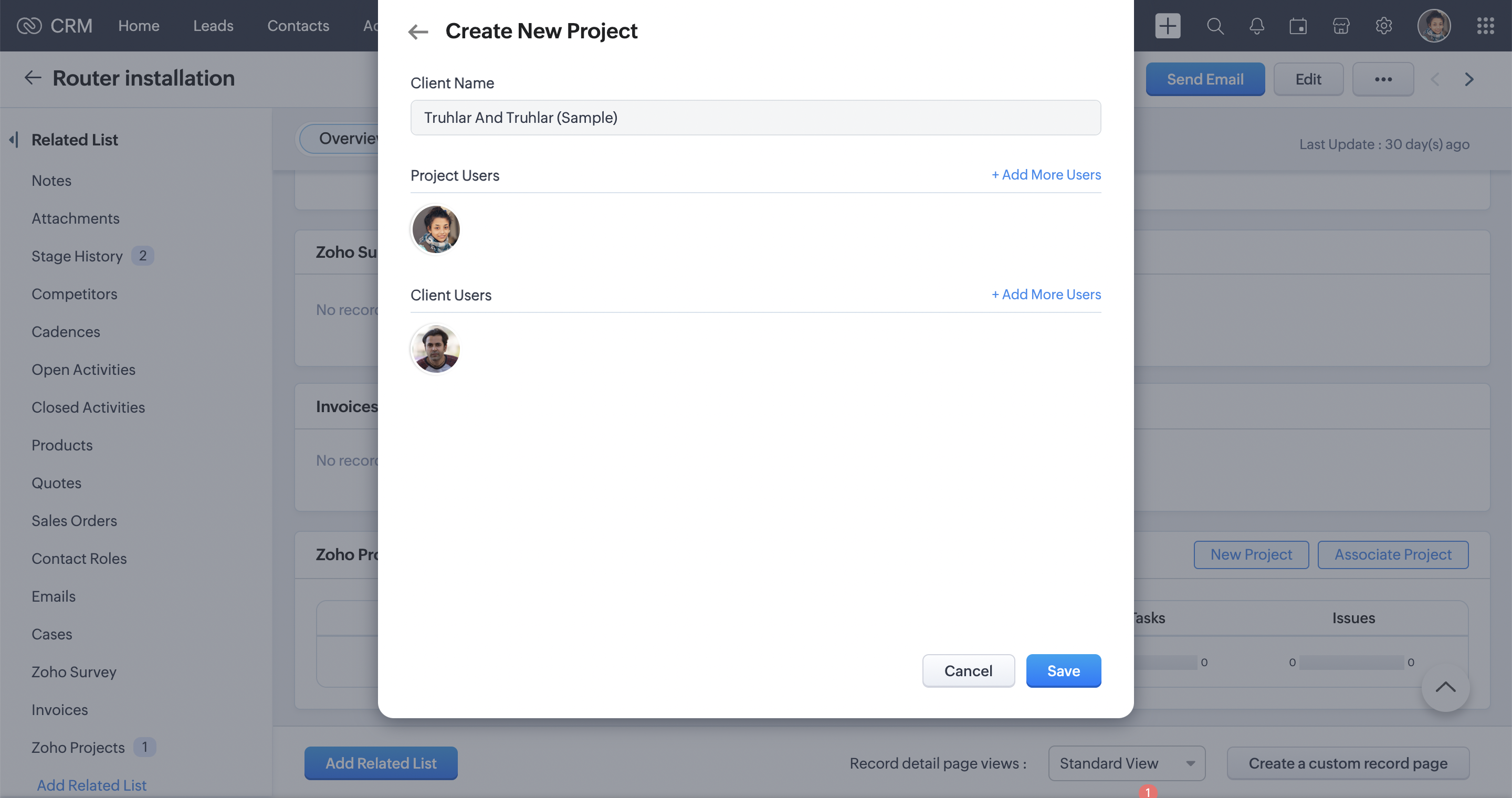Open the marketplace store icon
Screen dimensions: 1512x798
(1341, 26)
